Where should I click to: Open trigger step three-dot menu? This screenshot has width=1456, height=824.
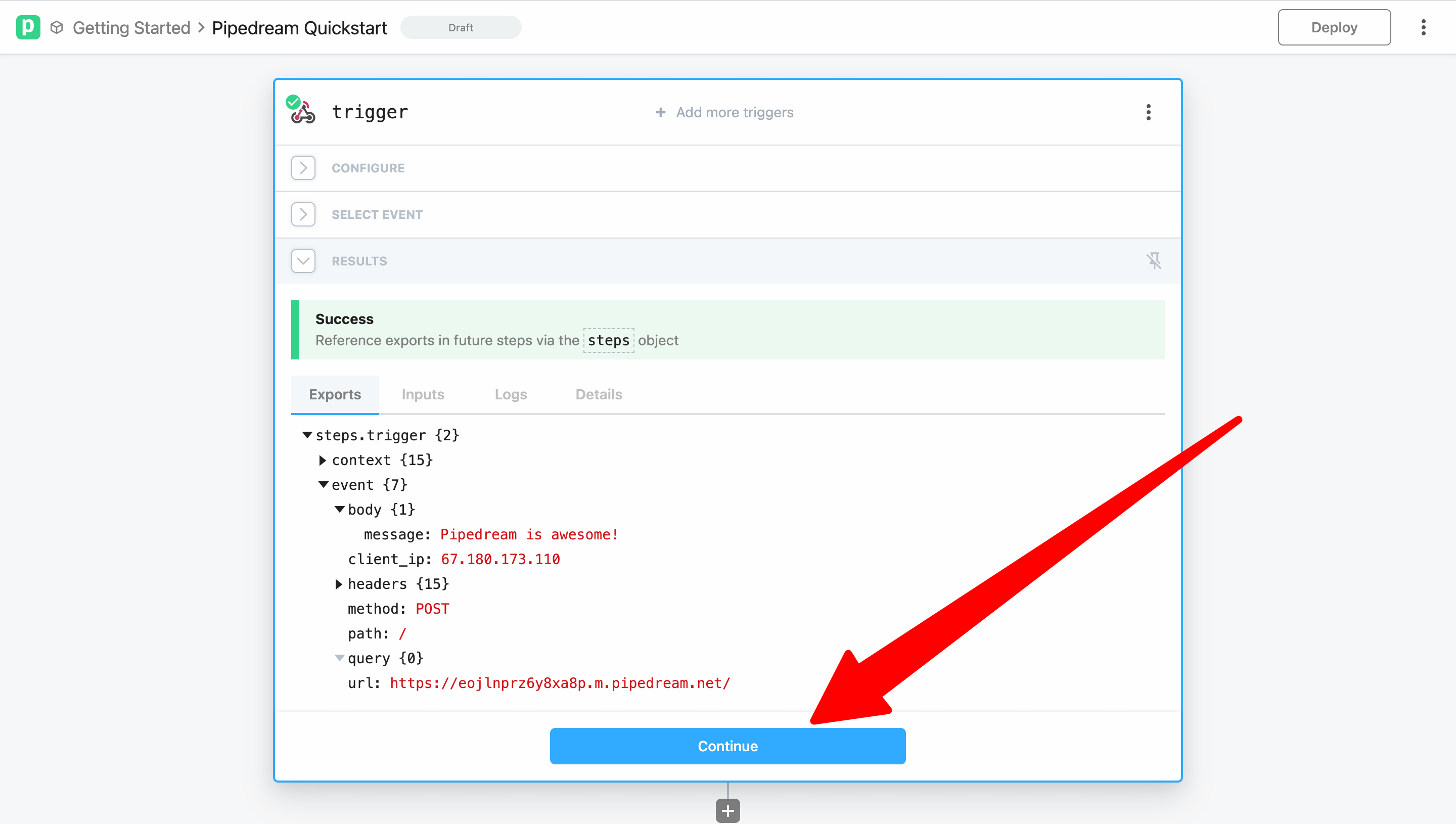1148,112
